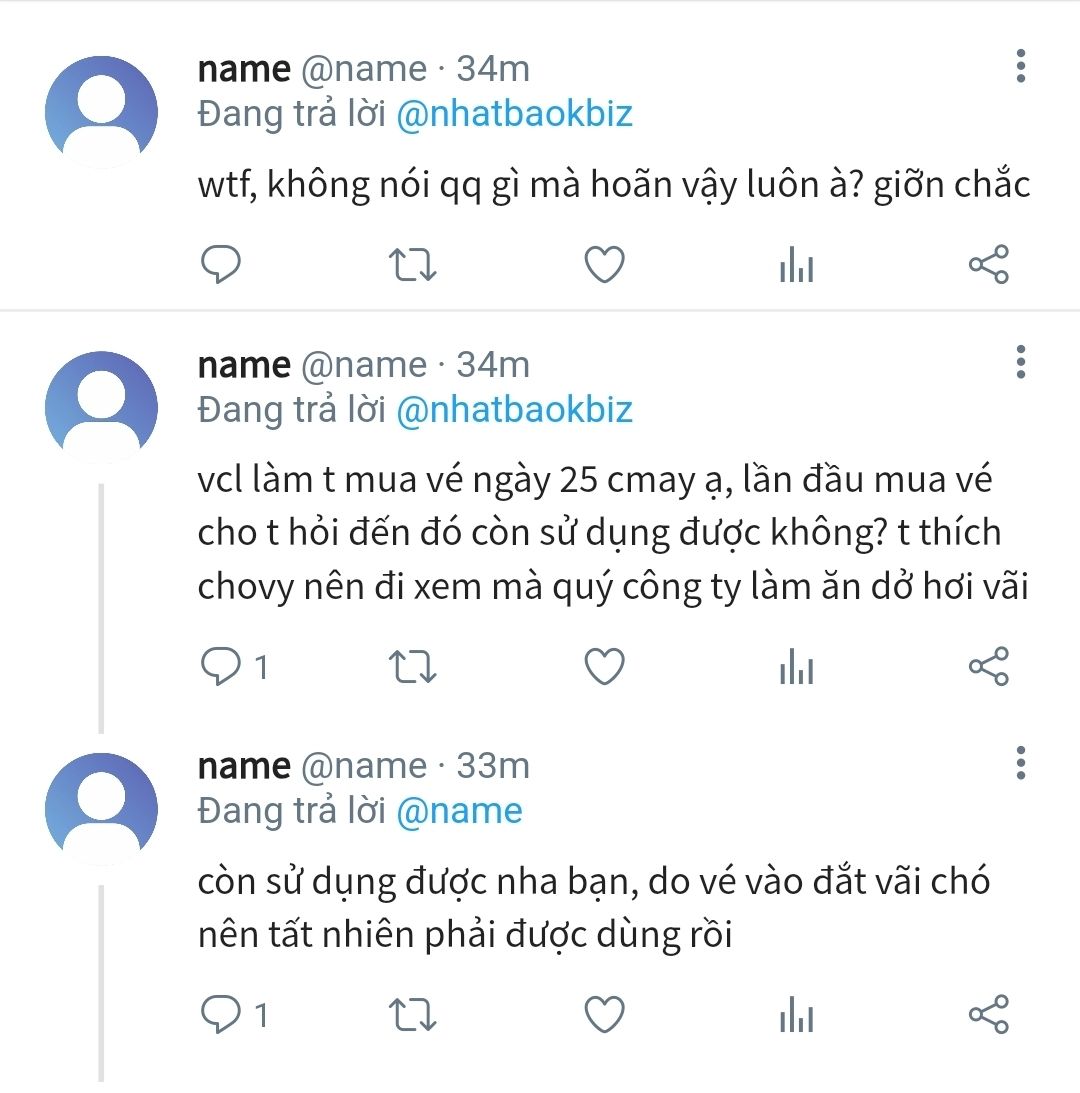Share the 'tất nhiên phải được dùng rồi' tweet
The width and height of the screenshot is (1080, 1093).
[989, 1015]
